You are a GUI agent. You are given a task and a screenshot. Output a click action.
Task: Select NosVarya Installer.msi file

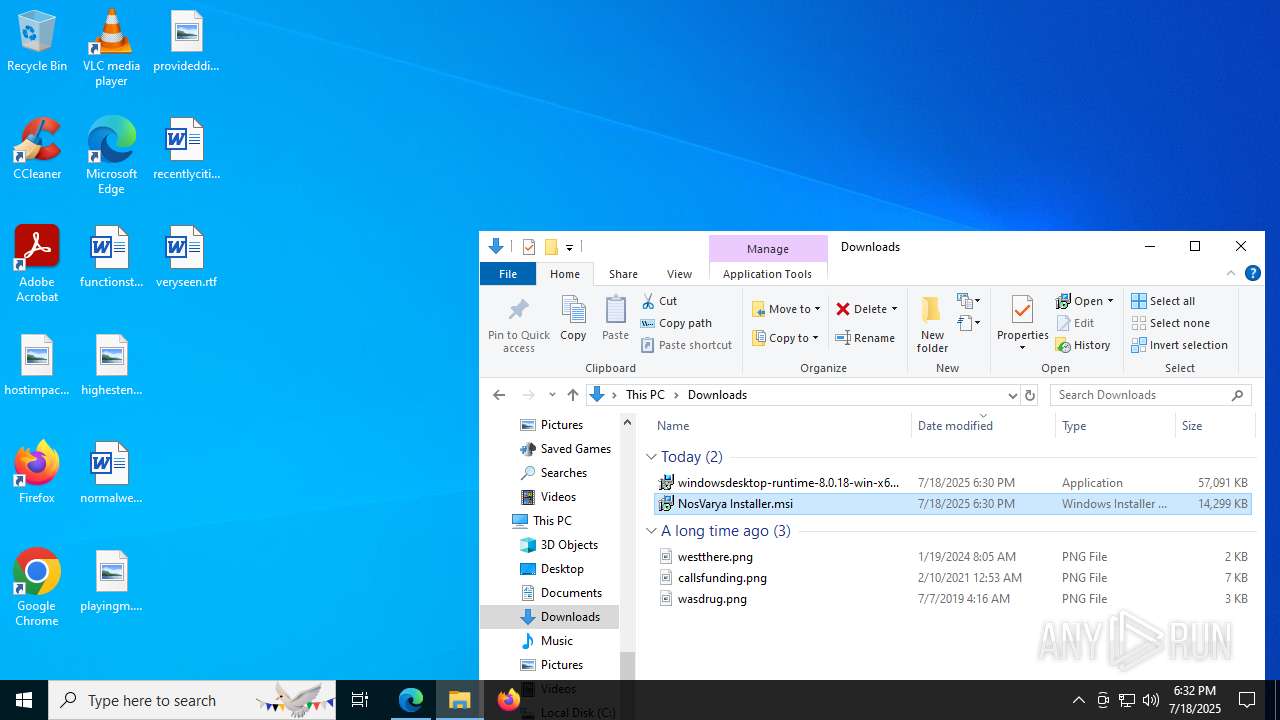point(952,504)
